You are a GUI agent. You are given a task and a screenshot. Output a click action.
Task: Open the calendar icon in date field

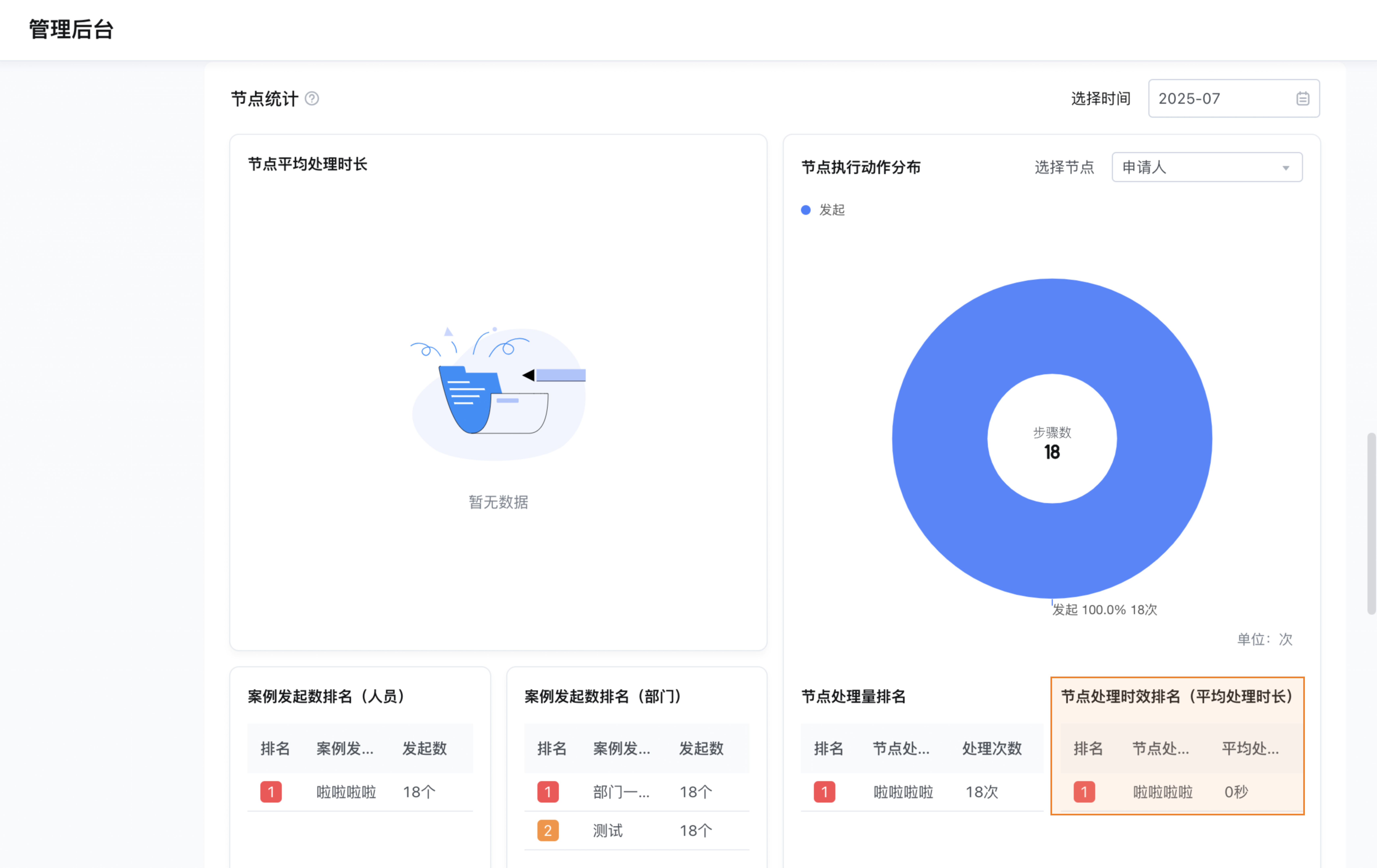pos(1303,98)
